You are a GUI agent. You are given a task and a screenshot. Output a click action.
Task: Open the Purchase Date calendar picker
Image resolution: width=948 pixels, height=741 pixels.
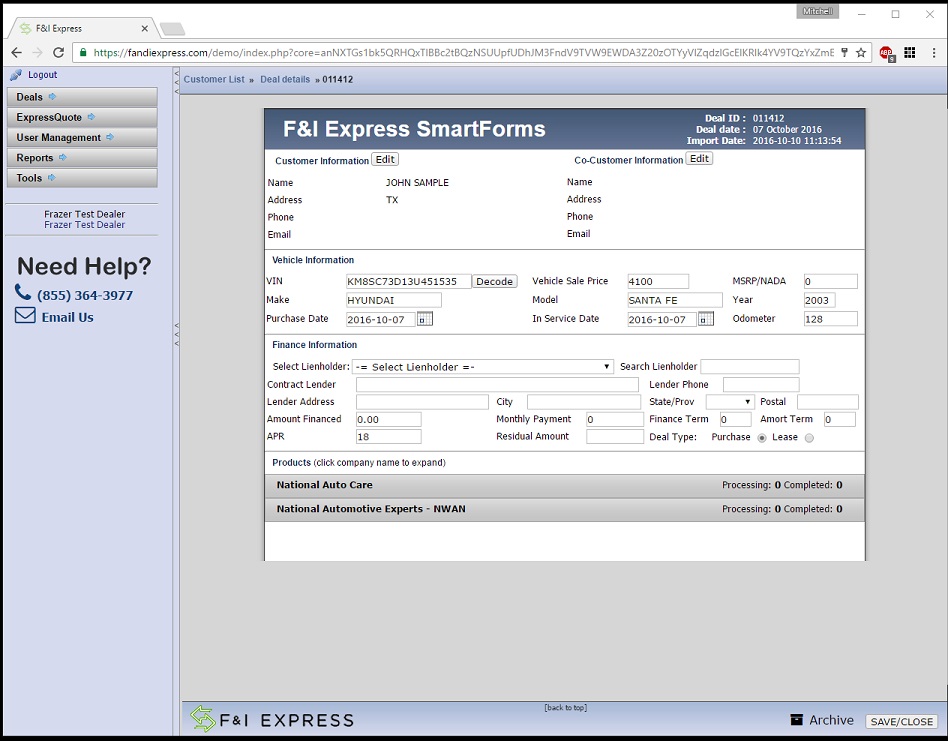click(424, 319)
